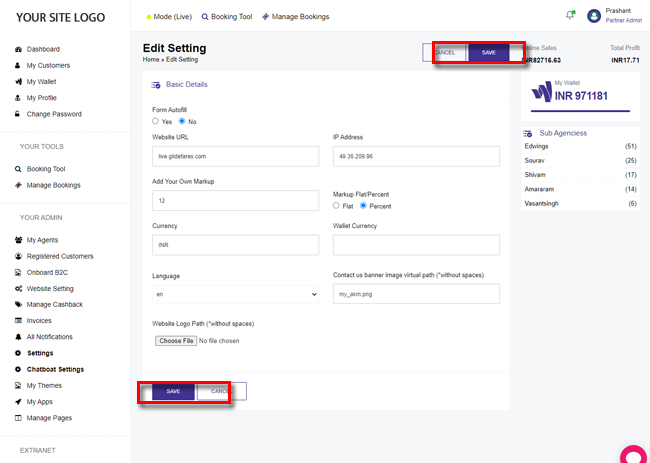
Task: Click the My Wallet sidebar icon
Action: (18, 81)
